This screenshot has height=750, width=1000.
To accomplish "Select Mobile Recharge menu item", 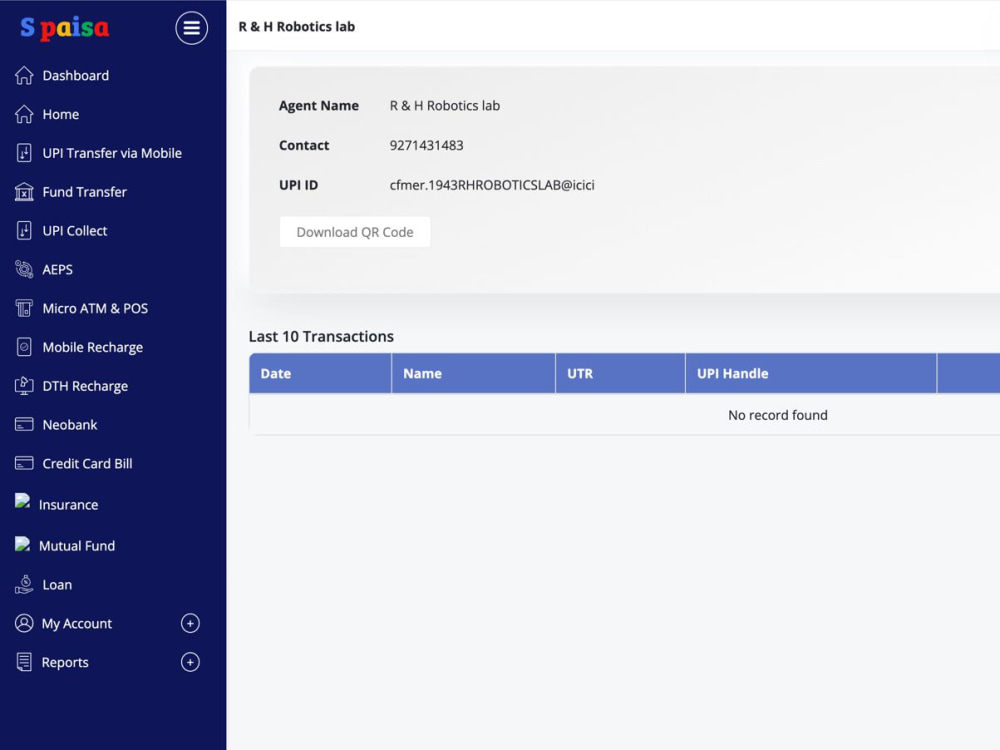I will tap(92, 348).
